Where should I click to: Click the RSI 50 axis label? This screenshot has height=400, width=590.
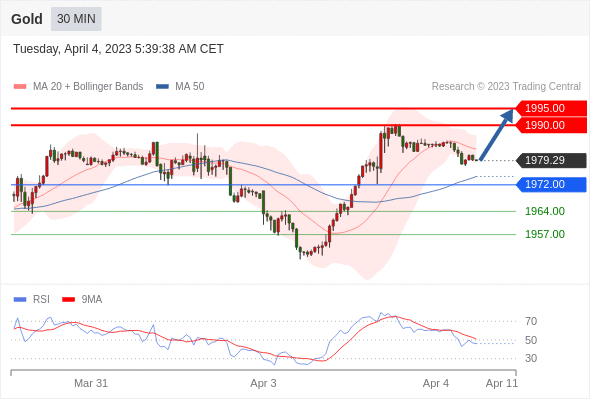pyautogui.click(x=531, y=340)
